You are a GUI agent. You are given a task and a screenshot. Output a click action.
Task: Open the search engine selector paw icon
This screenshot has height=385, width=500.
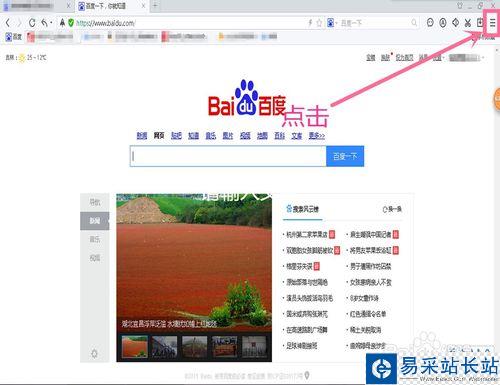(330, 23)
